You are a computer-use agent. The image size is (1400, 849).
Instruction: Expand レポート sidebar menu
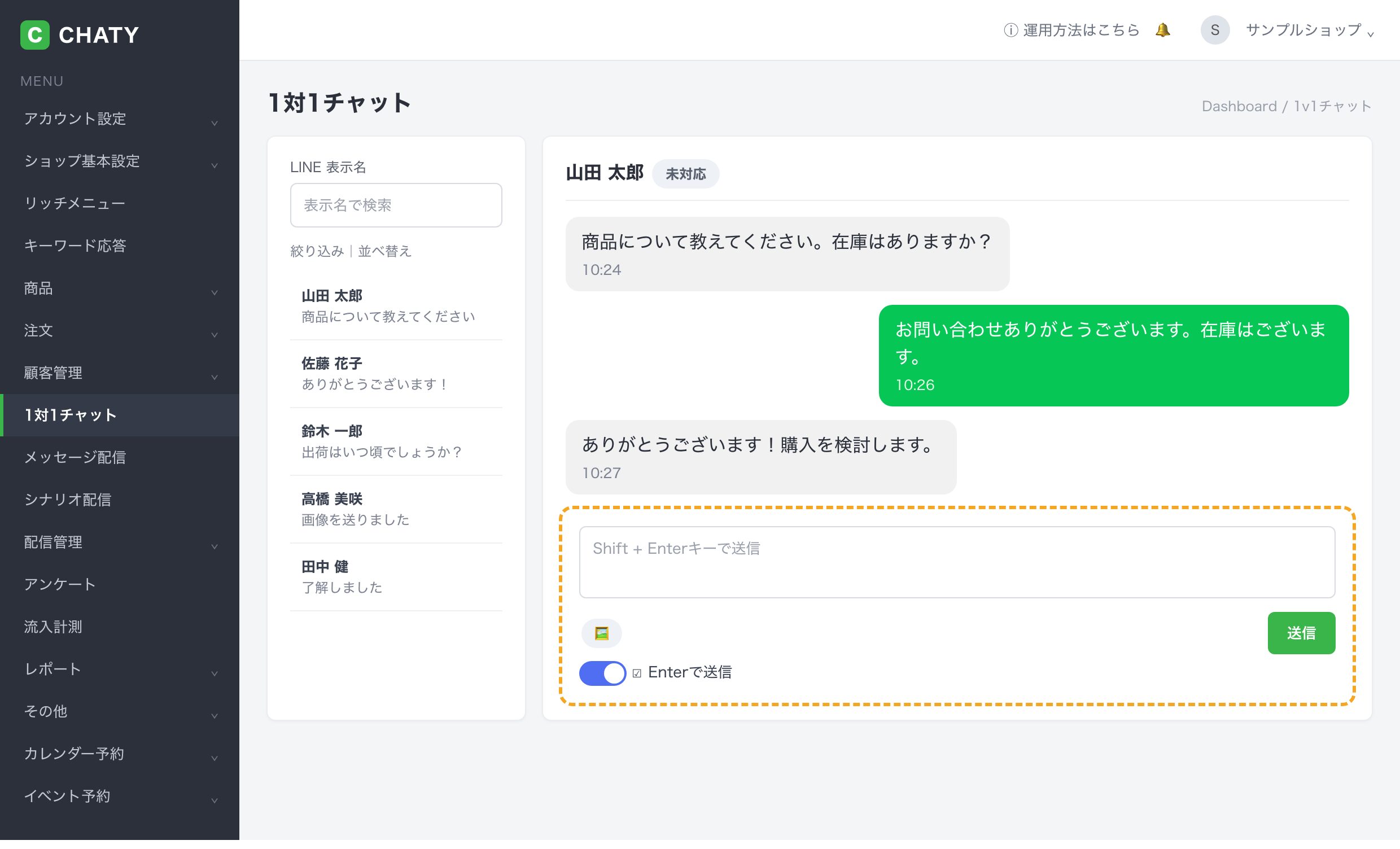coord(119,669)
